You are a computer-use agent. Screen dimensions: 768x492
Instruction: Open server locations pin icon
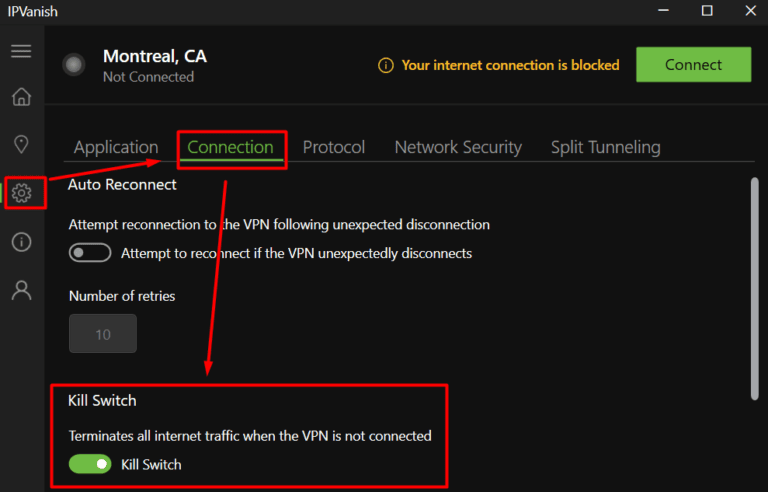click(x=21, y=145)
